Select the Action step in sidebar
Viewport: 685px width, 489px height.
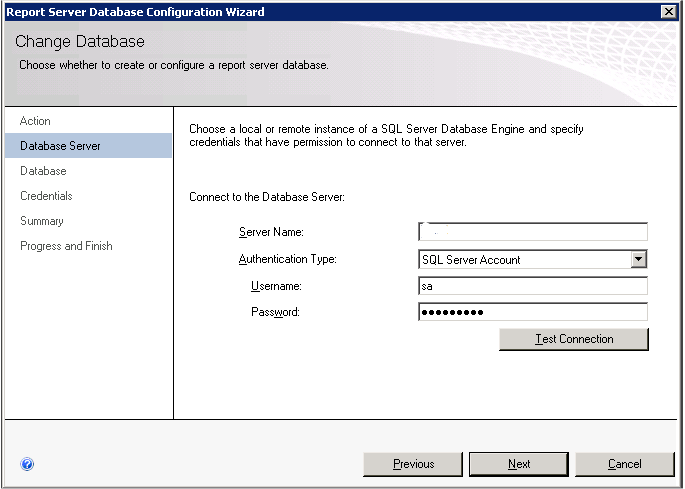tap(35, 121)
